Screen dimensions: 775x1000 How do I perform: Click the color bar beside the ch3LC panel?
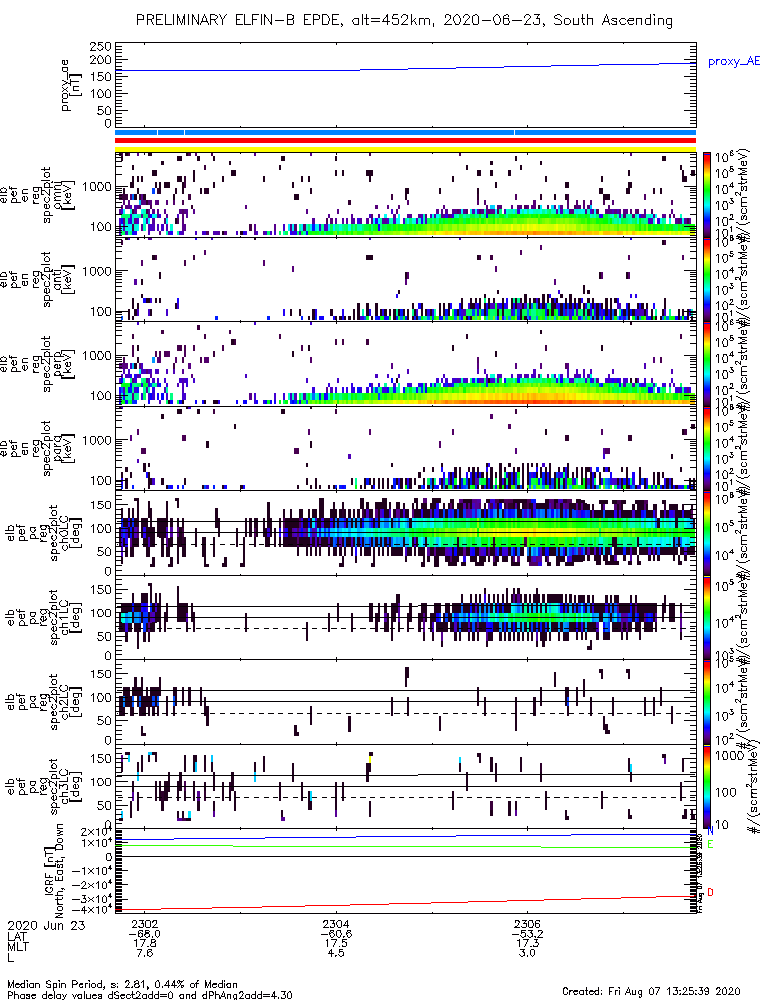tap(707, 786)
